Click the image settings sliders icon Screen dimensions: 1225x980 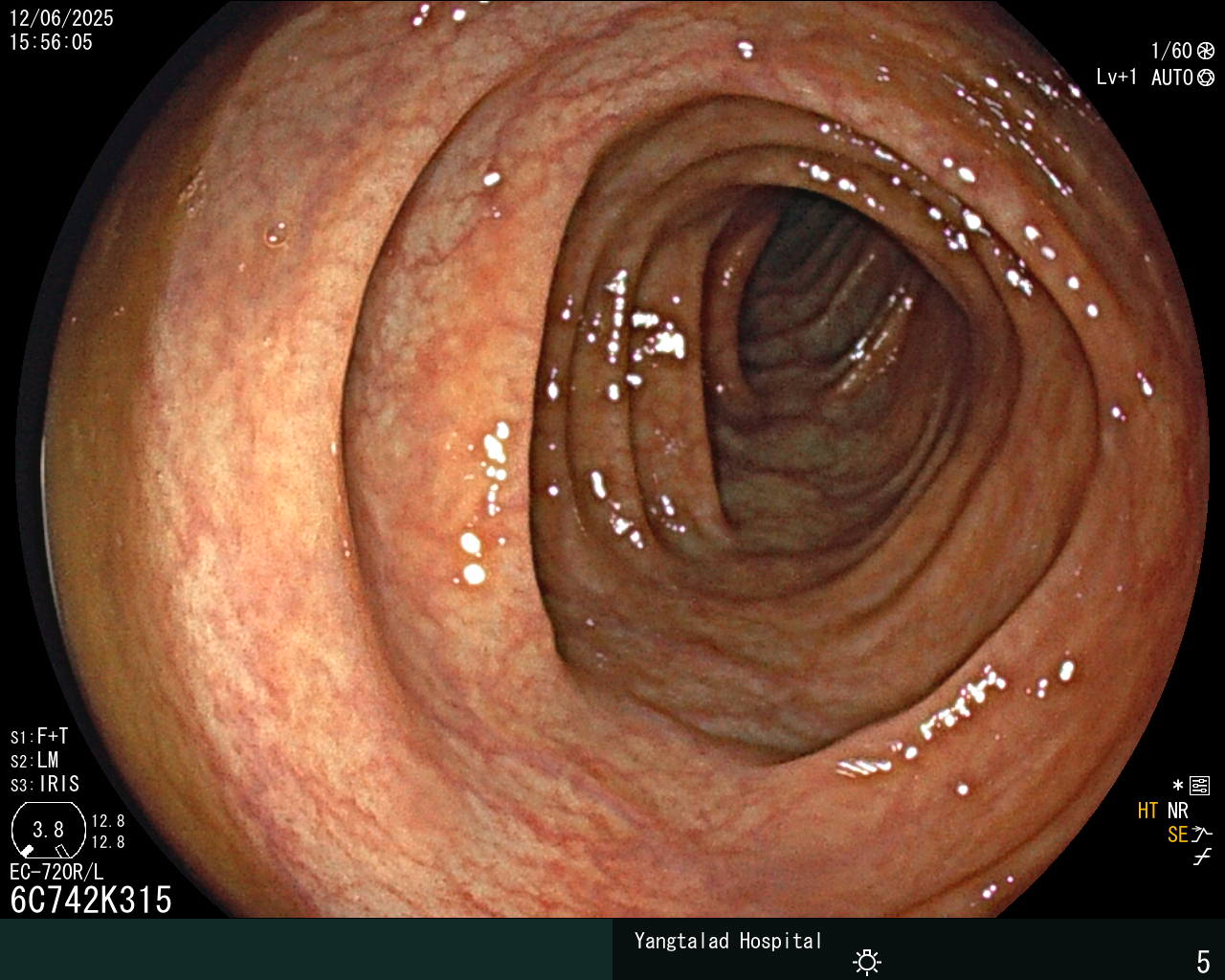(1200, 787)
